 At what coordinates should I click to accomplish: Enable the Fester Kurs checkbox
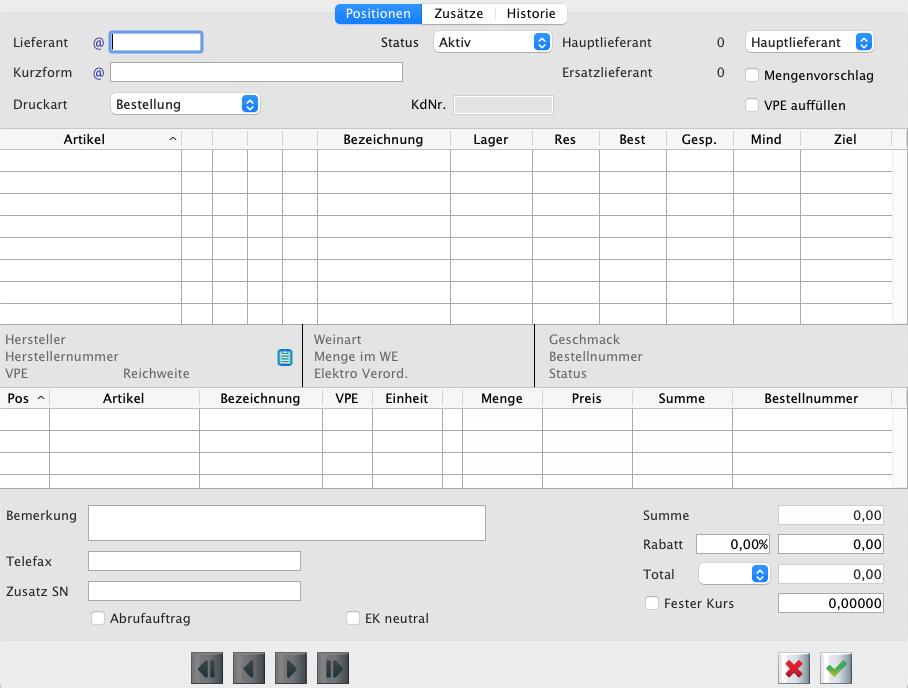653,603
